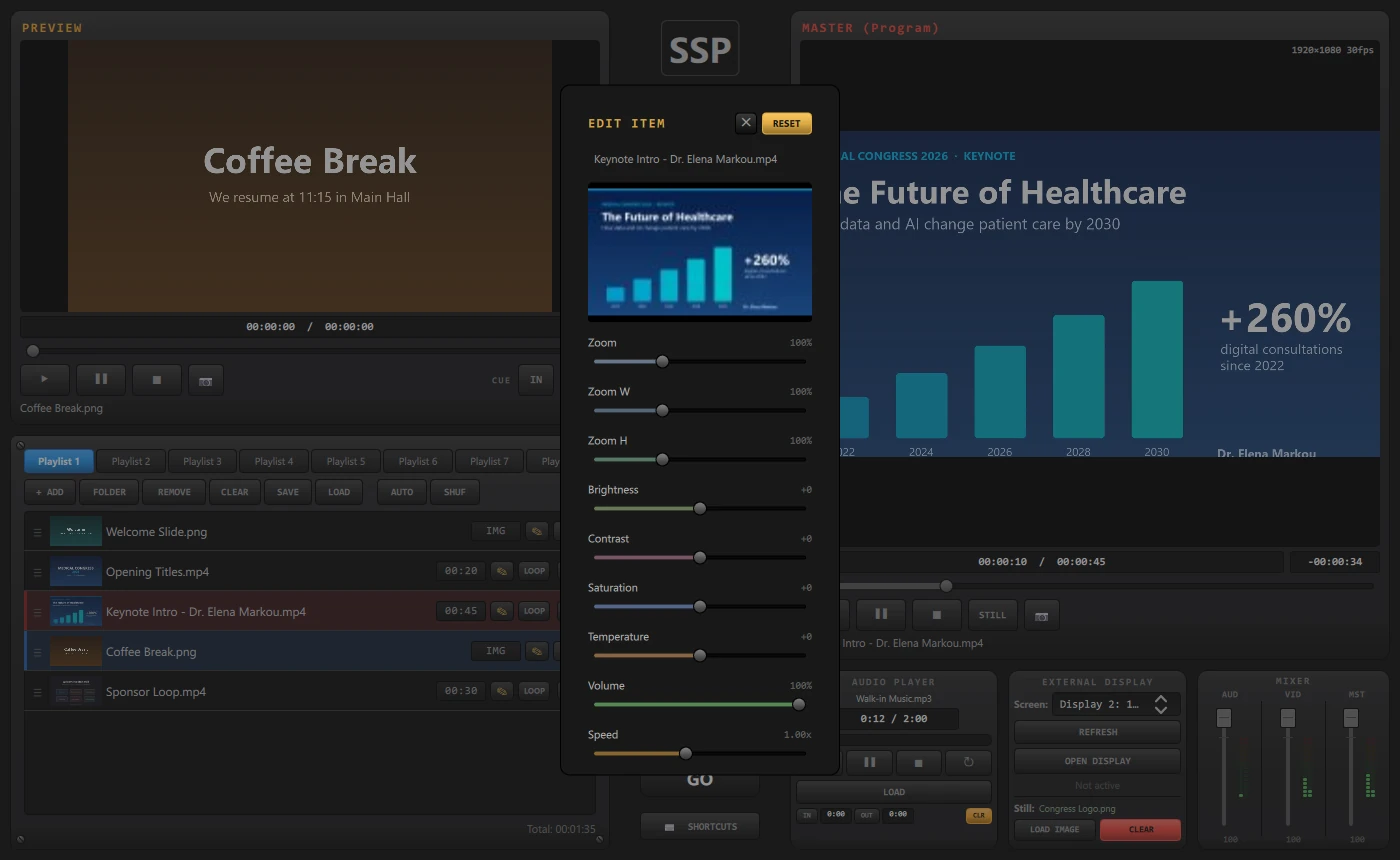Enable AUTO mode for the playlist
Screen dimensions: 1400x860
pyautogui.click(x=402, y=492)
